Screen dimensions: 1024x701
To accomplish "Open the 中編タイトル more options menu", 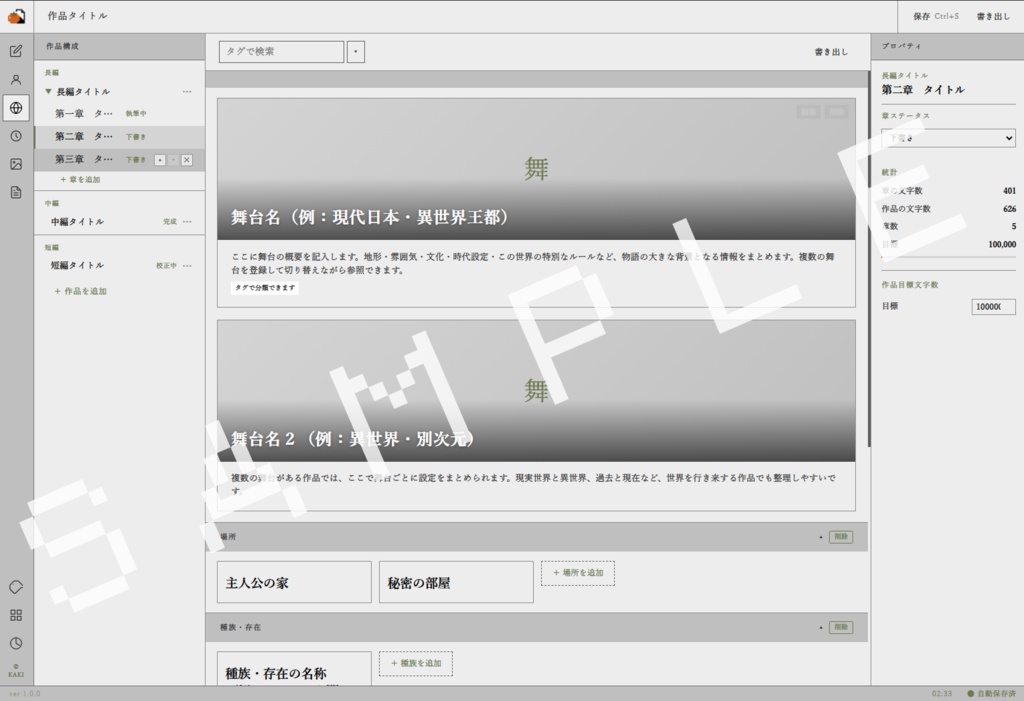I will (187, 221).
